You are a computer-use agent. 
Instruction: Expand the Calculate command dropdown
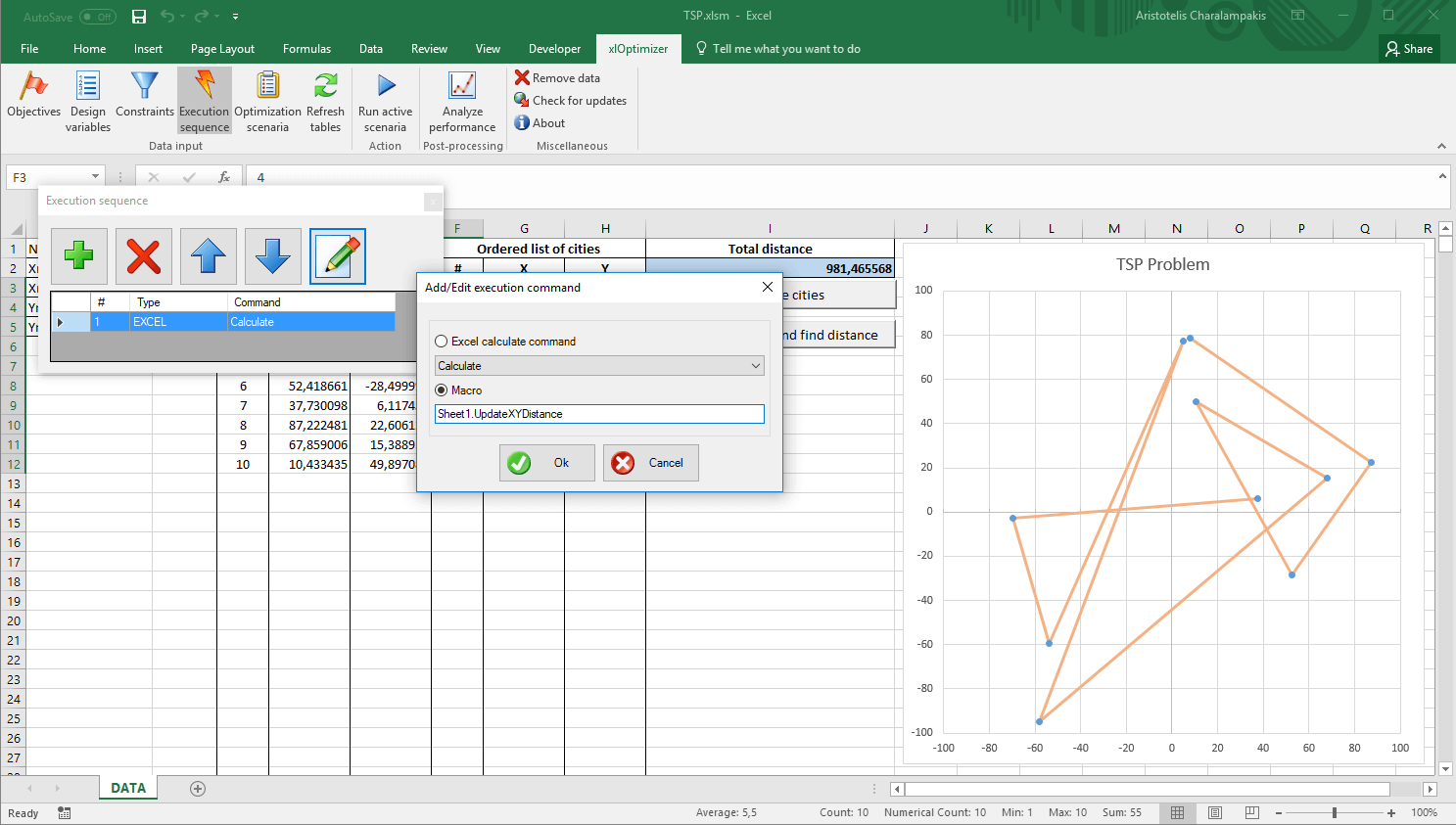pyautogui.click(x=755, y=366)
